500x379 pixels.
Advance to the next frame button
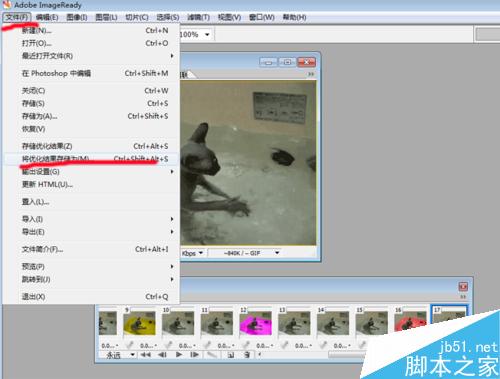coord(195,354)
